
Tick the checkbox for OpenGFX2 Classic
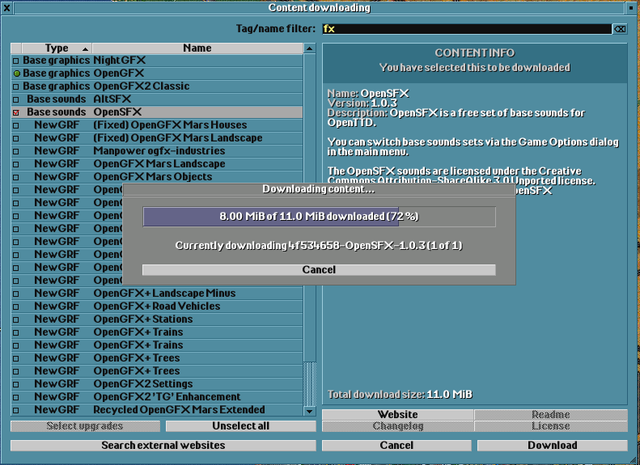16,87
